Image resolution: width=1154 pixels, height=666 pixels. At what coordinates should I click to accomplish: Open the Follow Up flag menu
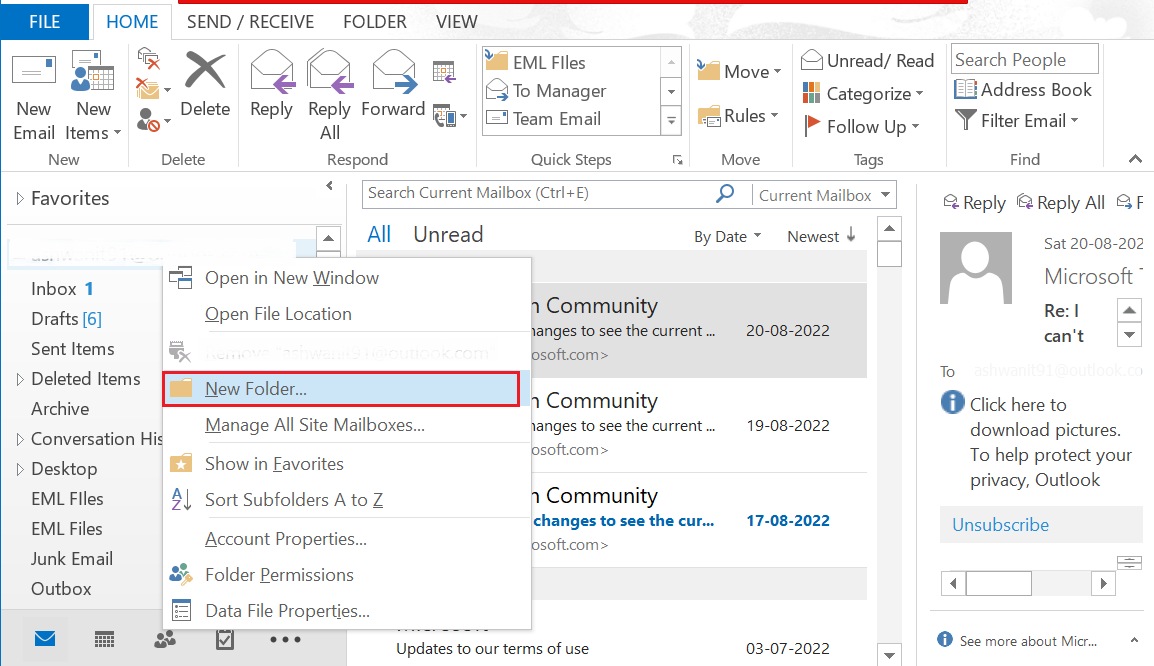[861, 127]
